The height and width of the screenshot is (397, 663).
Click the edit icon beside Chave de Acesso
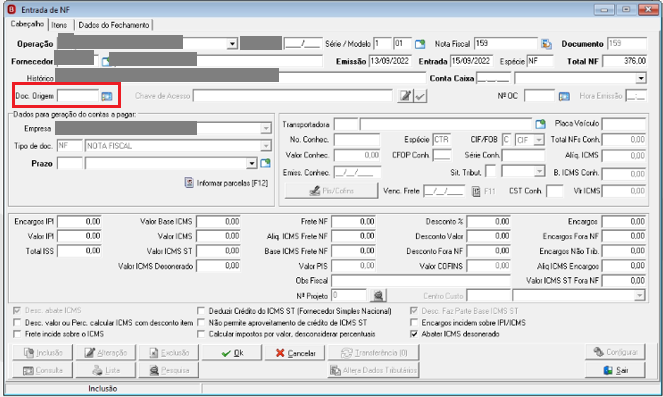405,96
